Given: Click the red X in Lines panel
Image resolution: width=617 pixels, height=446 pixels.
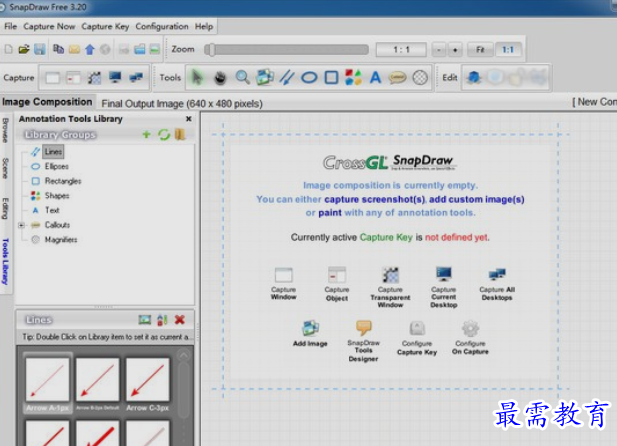Looking at the screenshot, I should (x=180, y=320).
